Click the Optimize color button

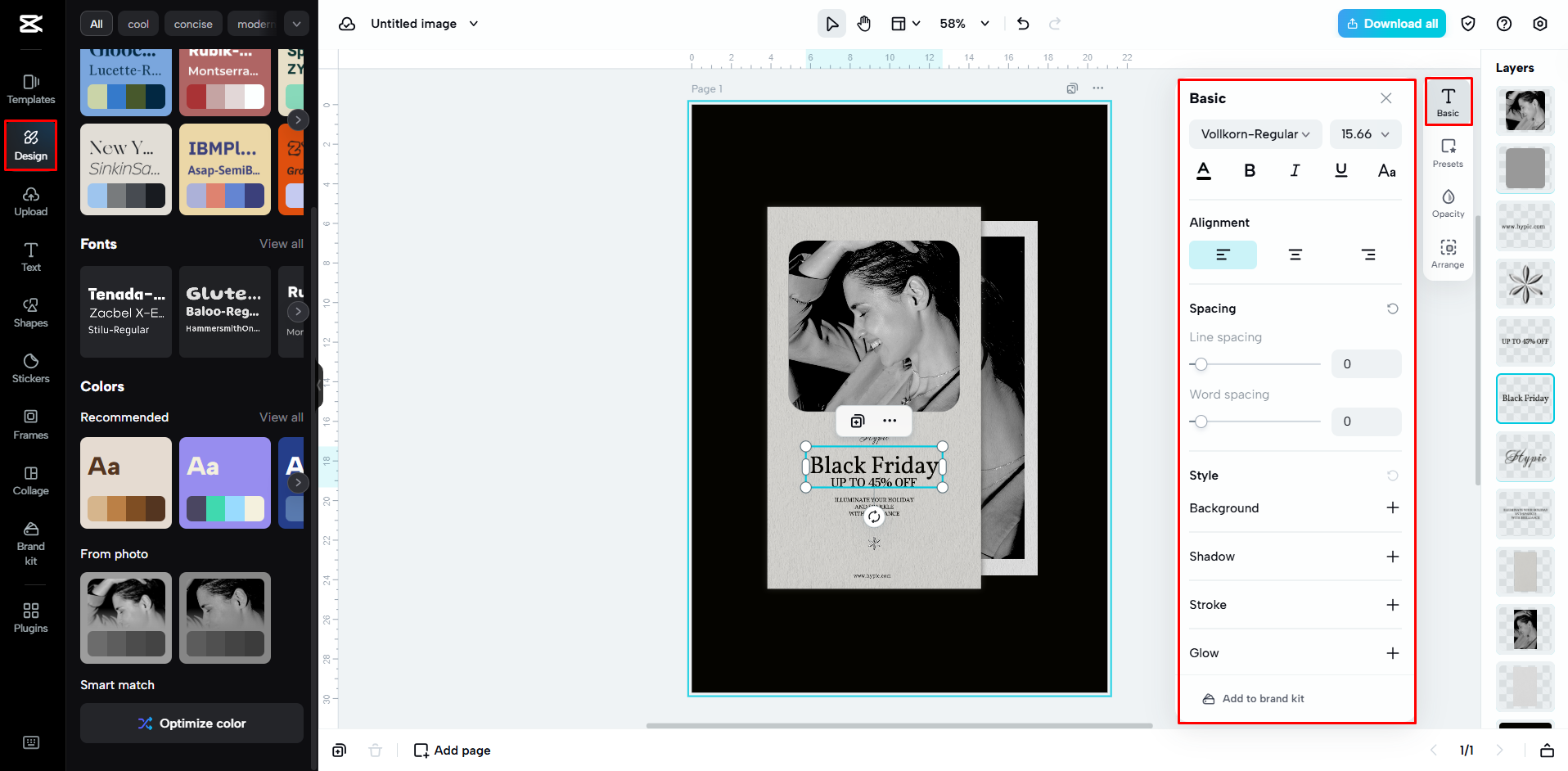pos(191,723)
